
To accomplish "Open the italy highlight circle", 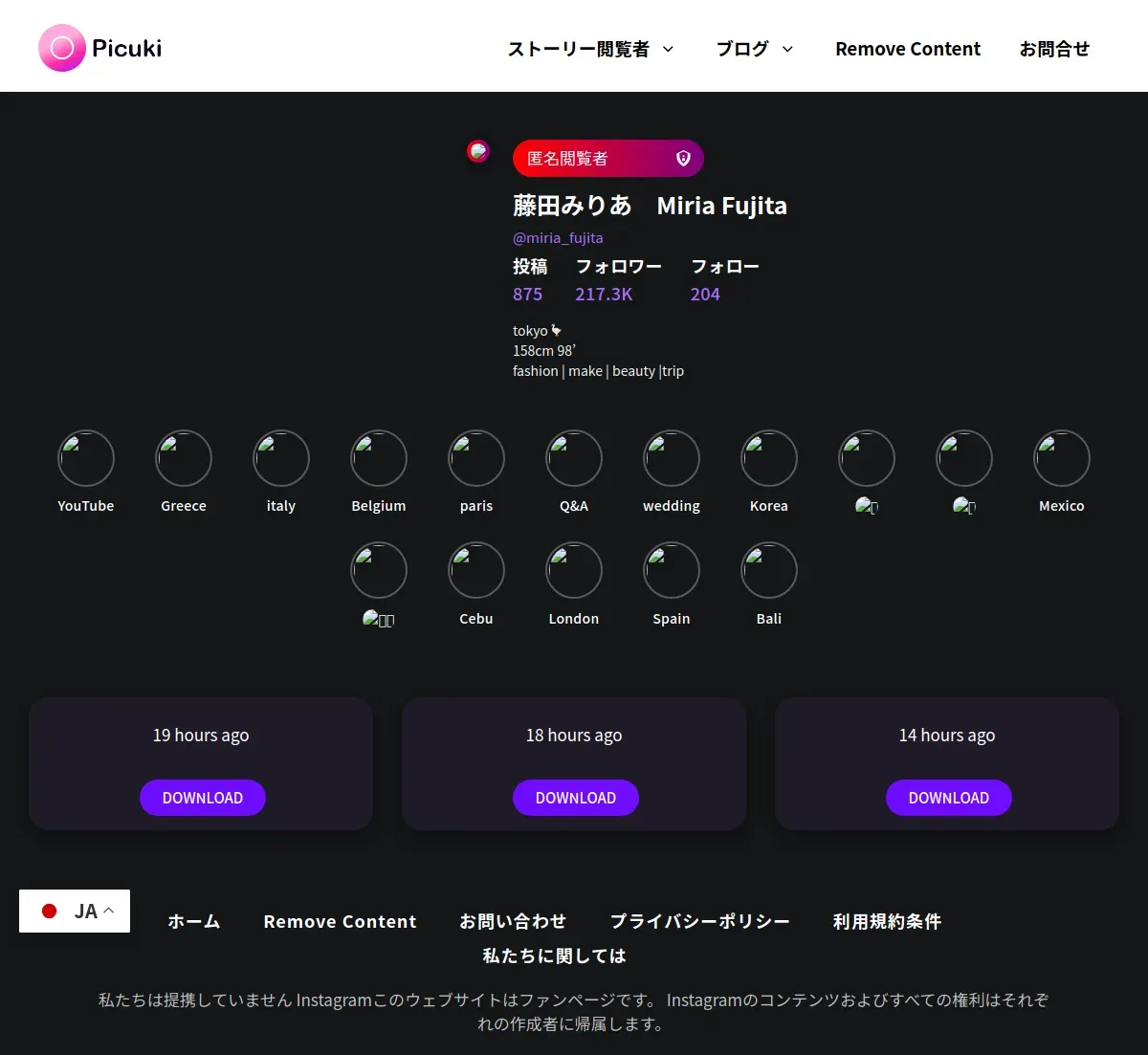I will click(281, 458).
